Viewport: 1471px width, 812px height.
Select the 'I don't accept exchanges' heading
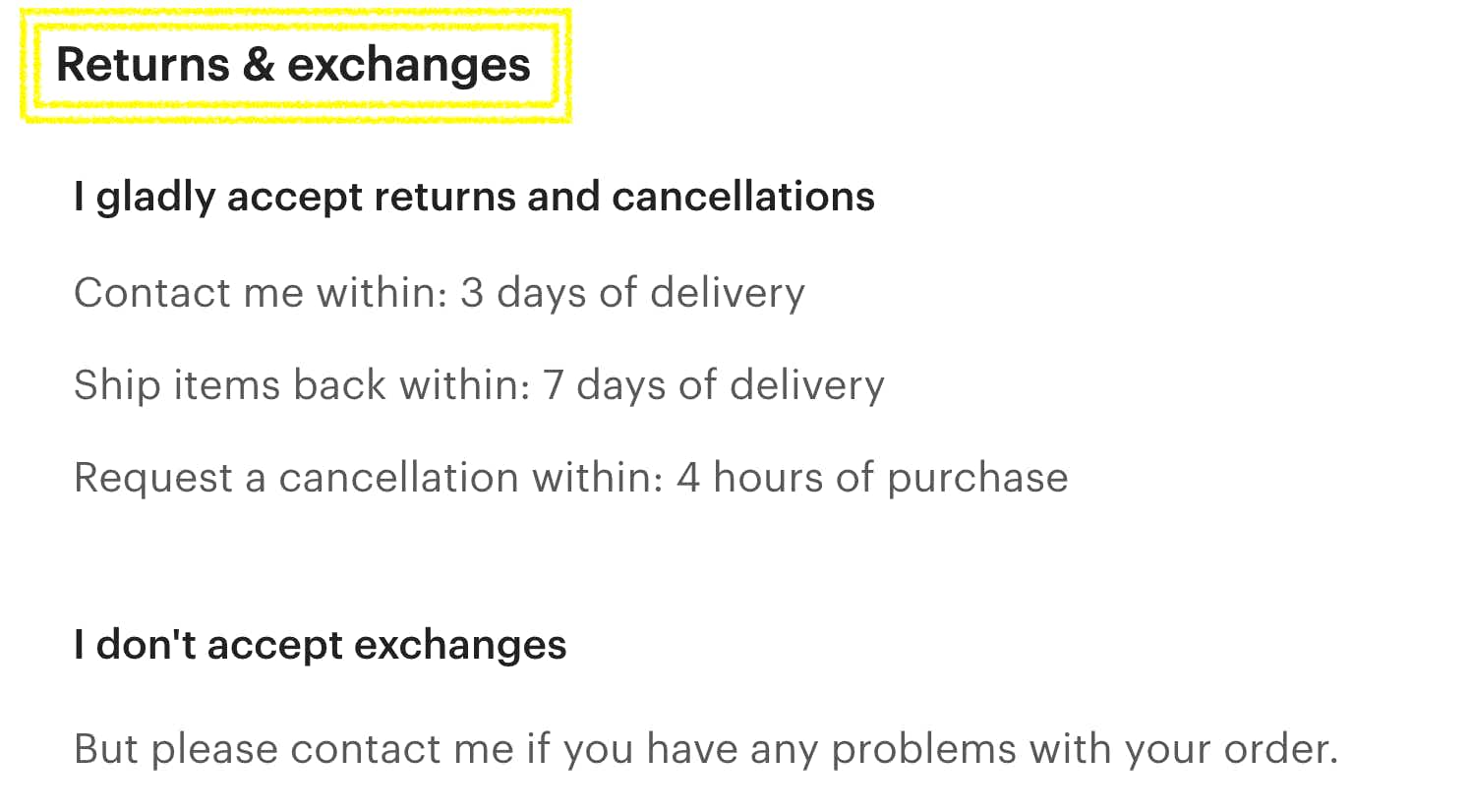pyautogui.click(x=320, y=645)
